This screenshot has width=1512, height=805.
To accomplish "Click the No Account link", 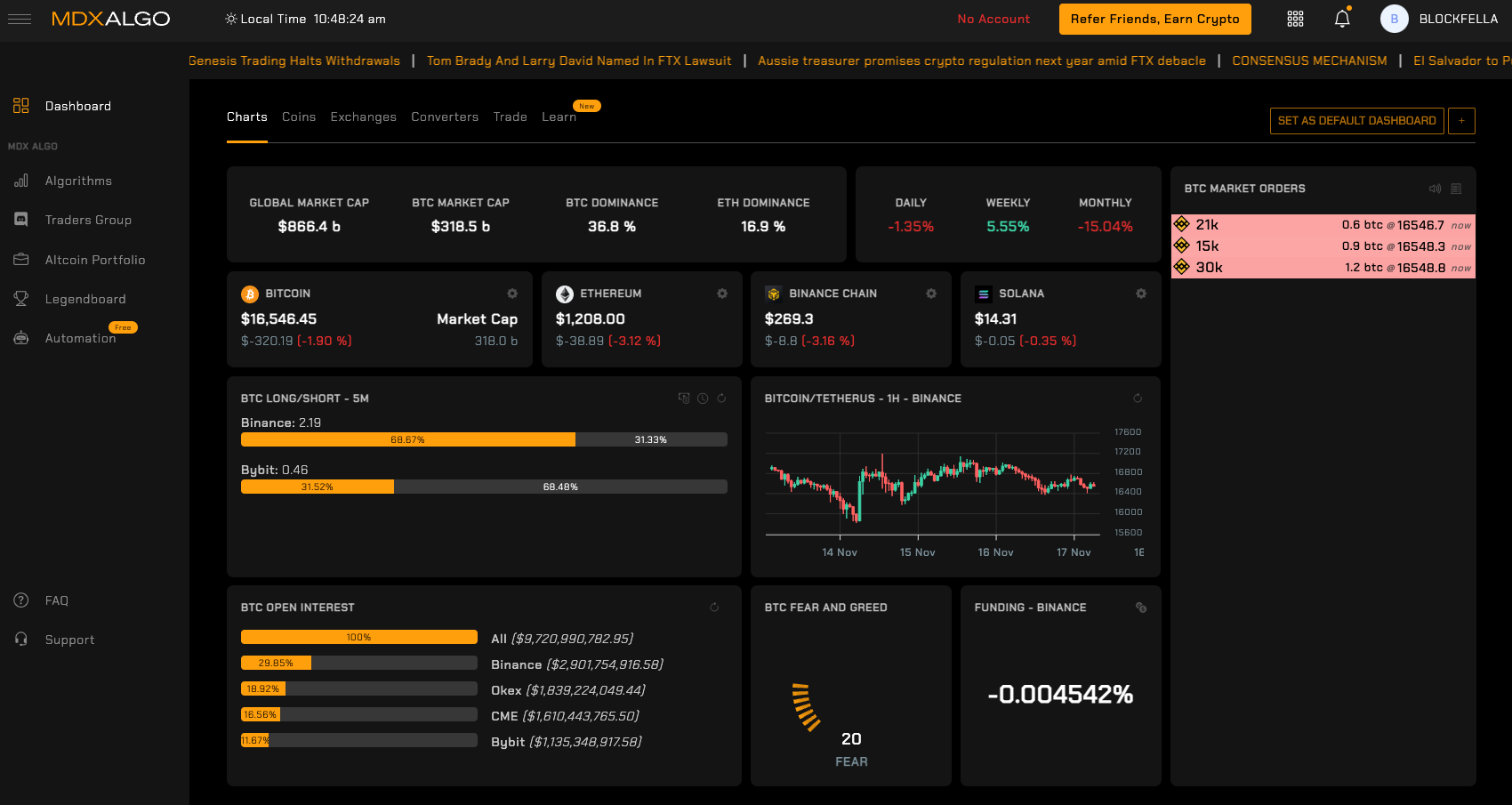I will [993, 19].
